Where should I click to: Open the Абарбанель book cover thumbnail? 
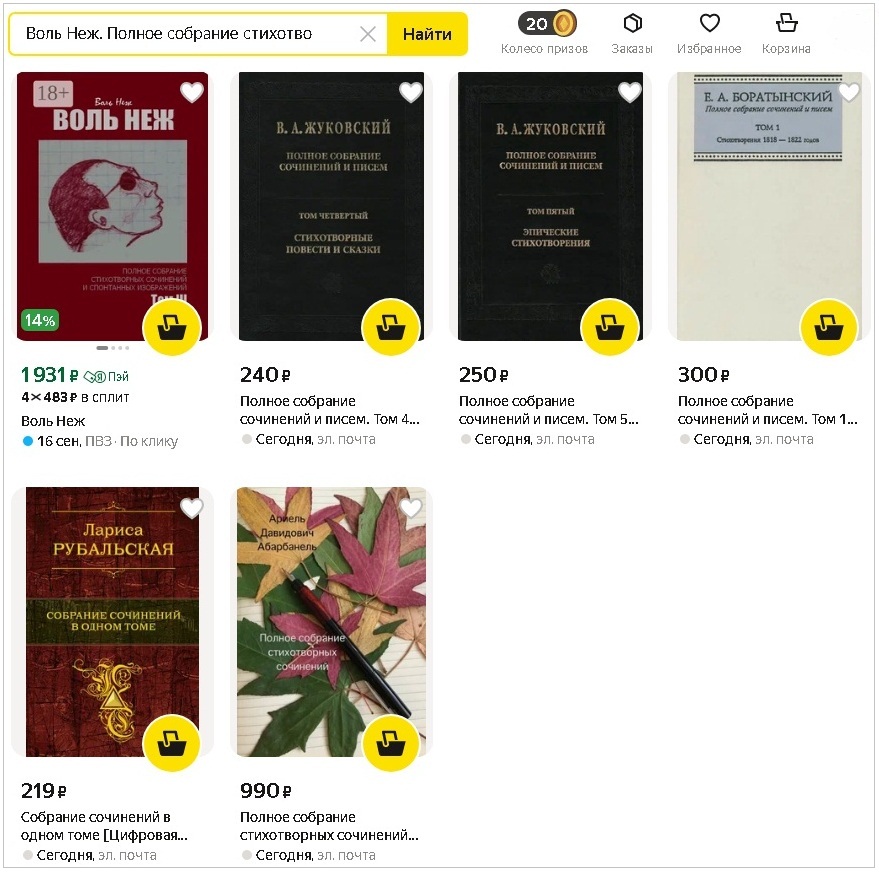pyautogui.click(x=331, y=621)
